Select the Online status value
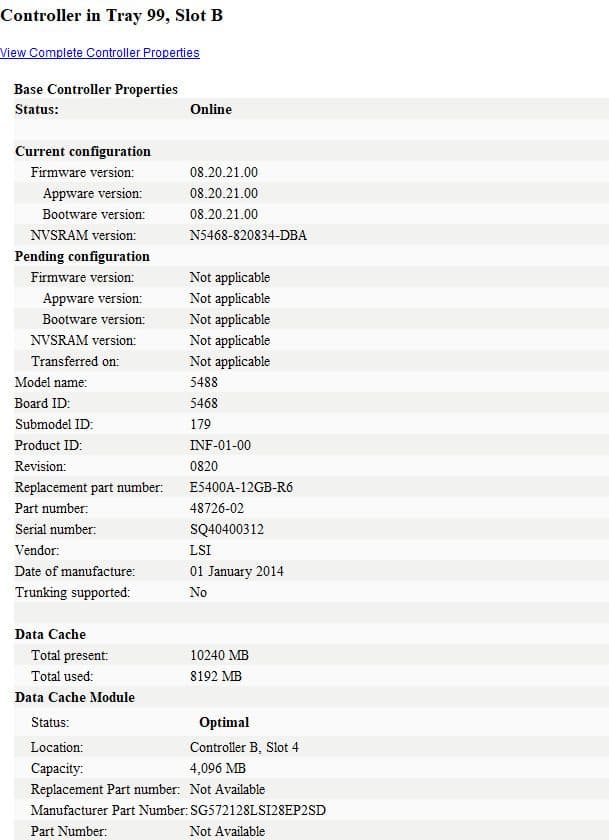This screenshot has width=609, height=840. [210, 110]
